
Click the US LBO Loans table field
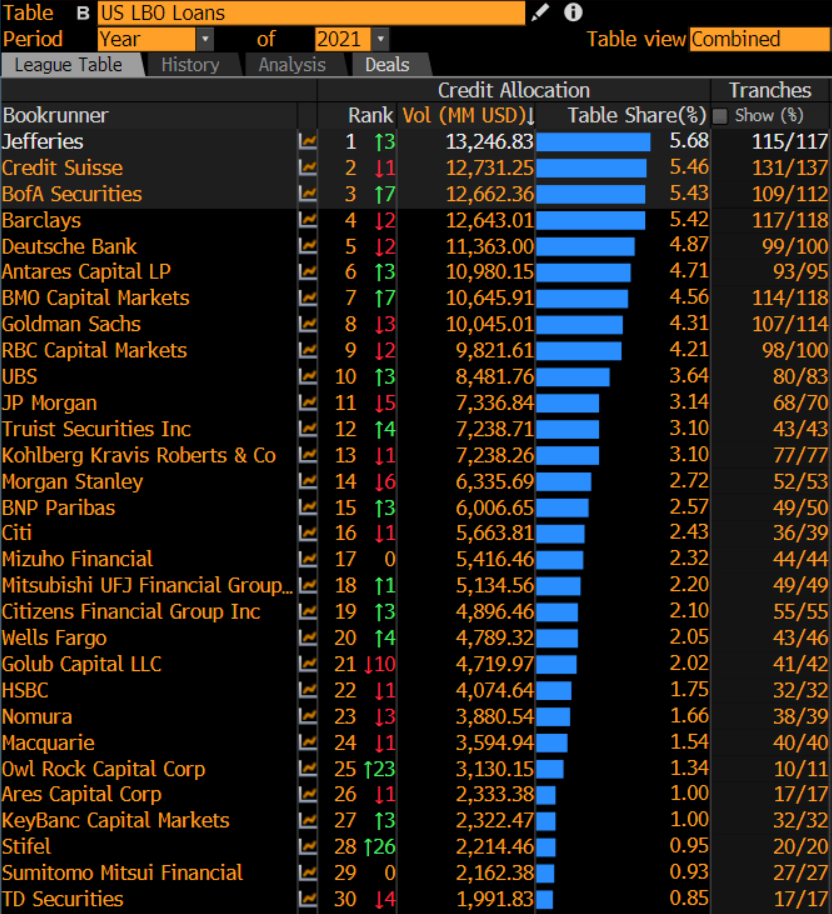(x=310, y=13)
